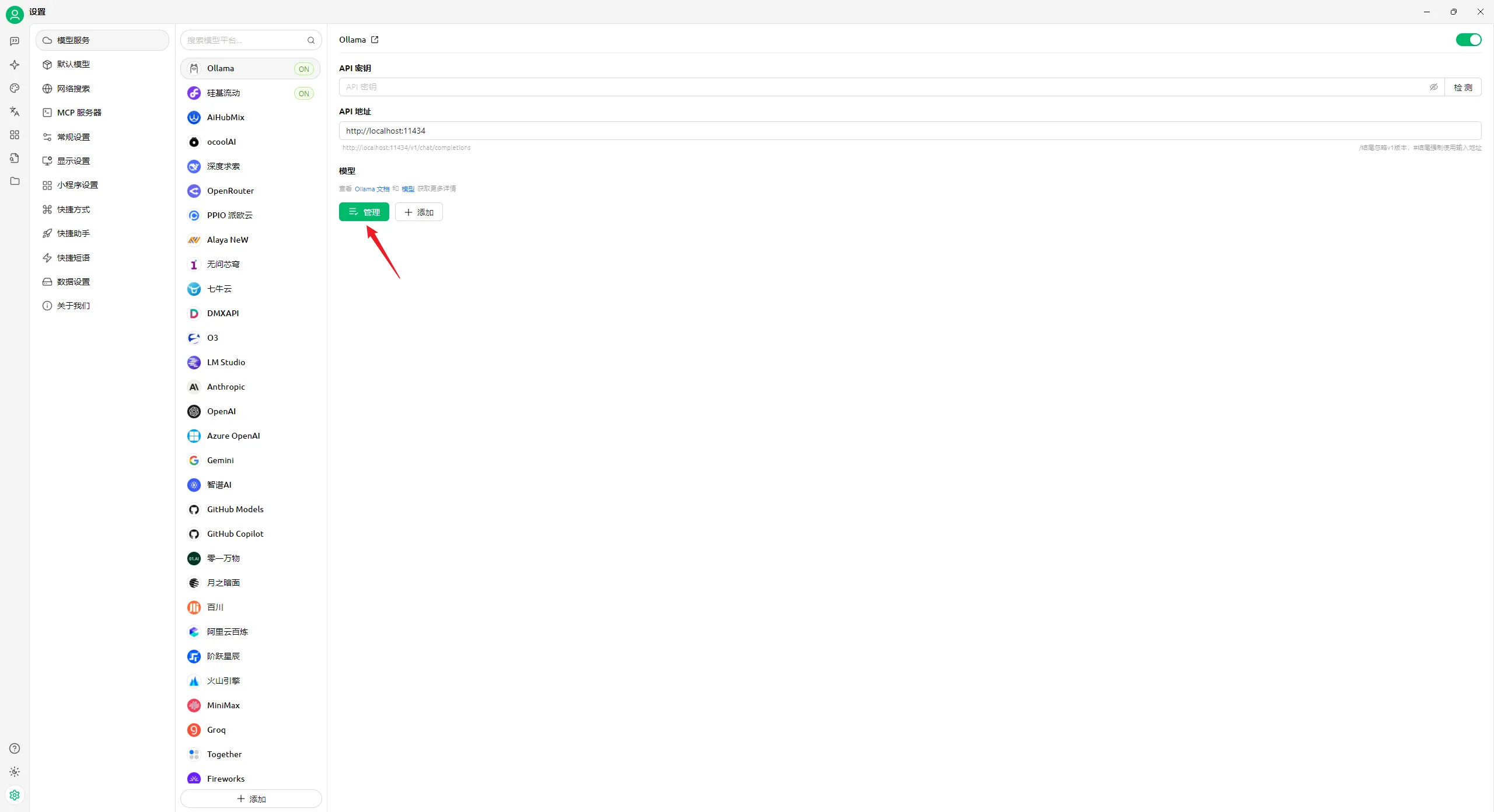Viewport: 1494px width, 812px height.
Task: Open external Ollama website link icon
Action: [x=375, y=40]
